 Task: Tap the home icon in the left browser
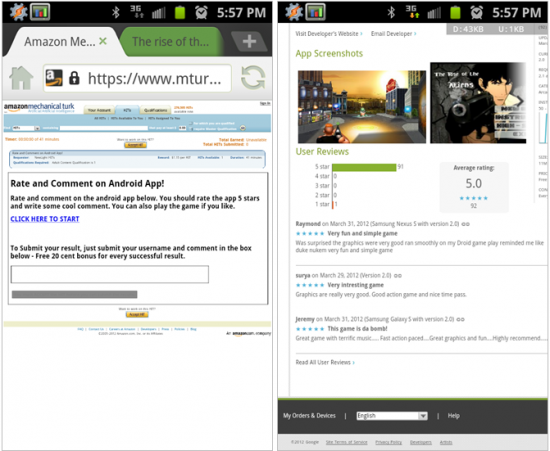[x=21, y=78]
